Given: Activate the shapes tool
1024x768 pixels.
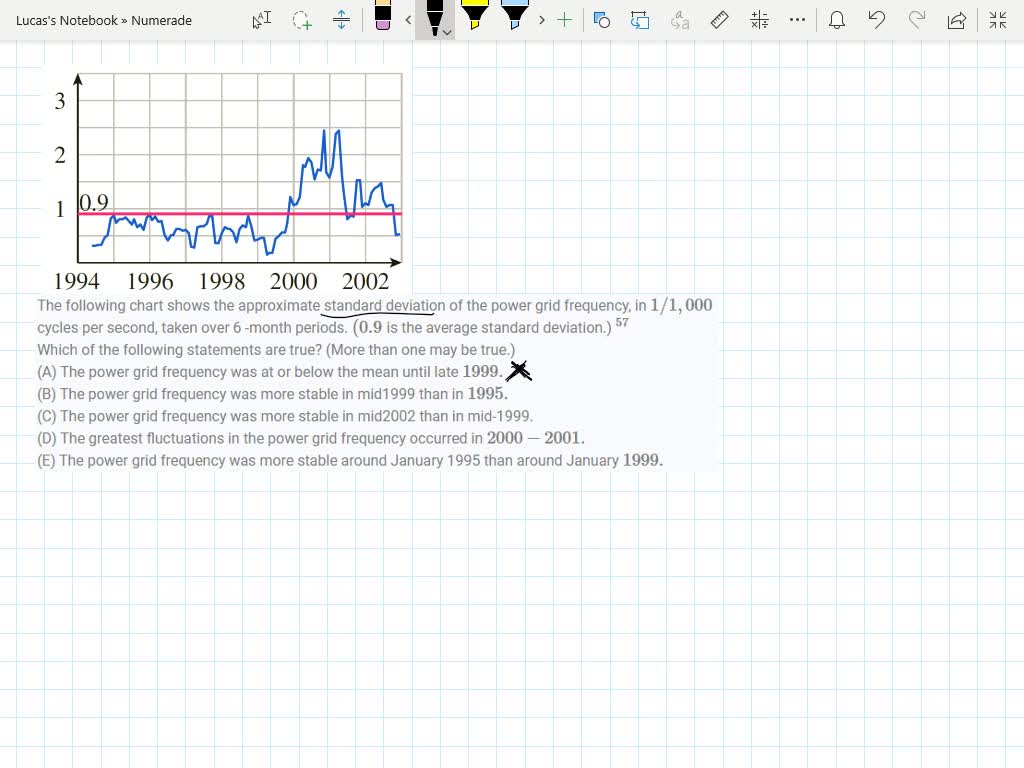Looking at the screenshot, I should coord(602,20).
